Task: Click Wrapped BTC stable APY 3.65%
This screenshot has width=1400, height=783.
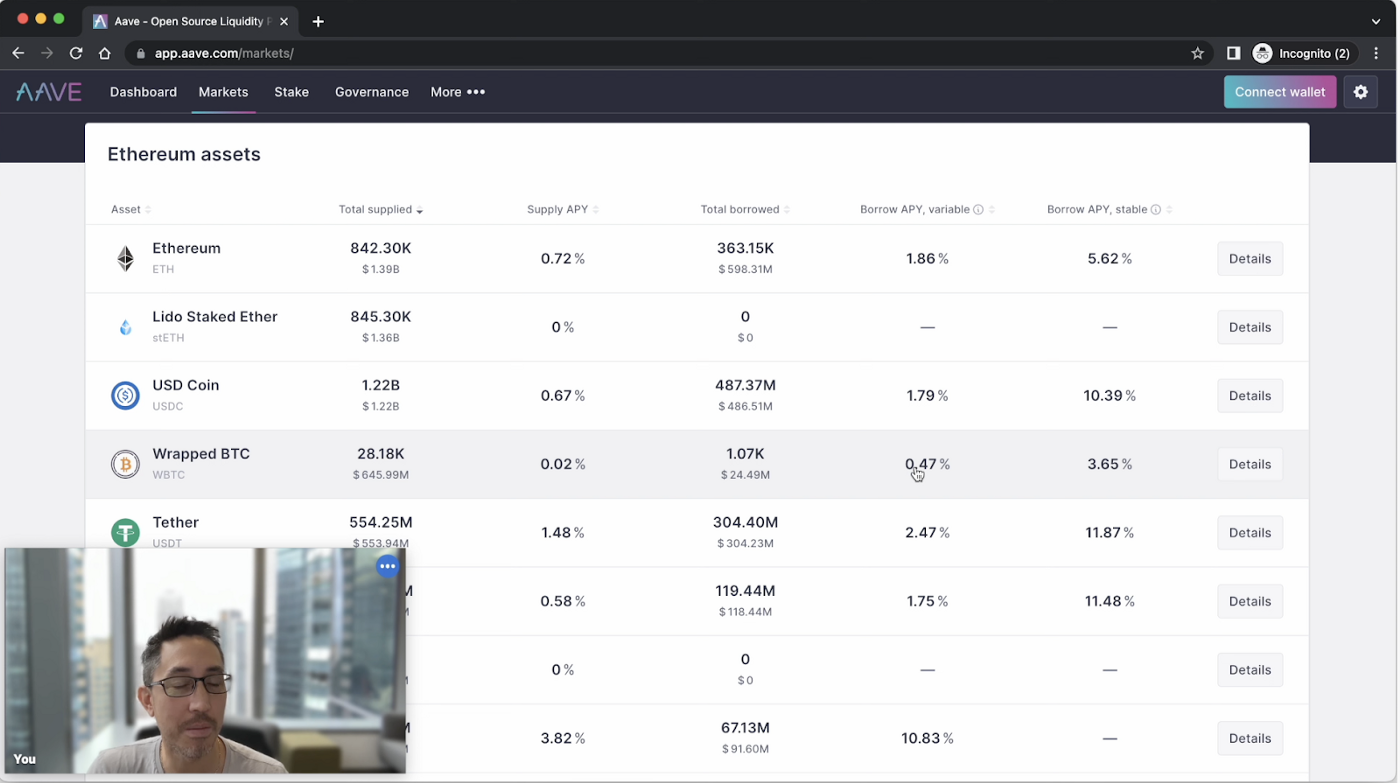Action: 1109,464
